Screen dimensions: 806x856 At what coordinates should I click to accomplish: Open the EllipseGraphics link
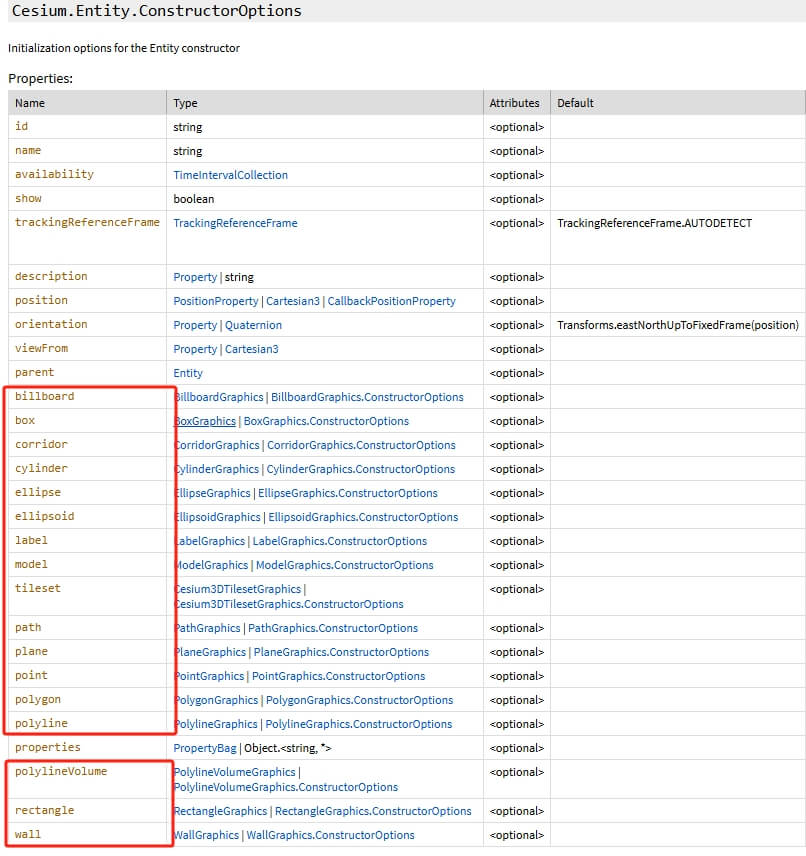[212, 494]
